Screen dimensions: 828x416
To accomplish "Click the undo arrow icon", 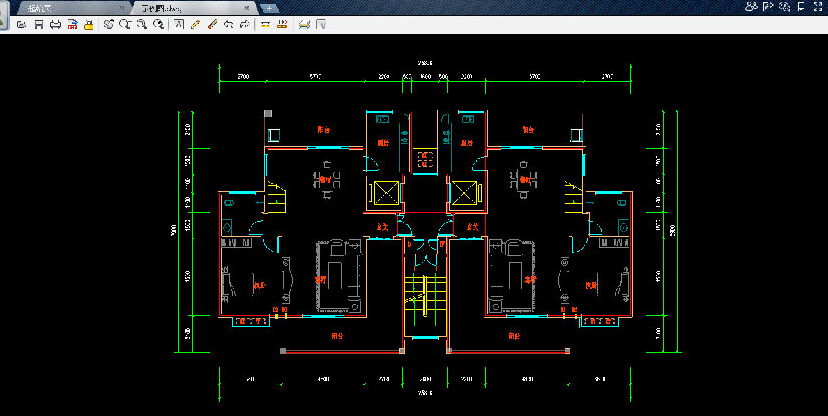I will point(229,24).
